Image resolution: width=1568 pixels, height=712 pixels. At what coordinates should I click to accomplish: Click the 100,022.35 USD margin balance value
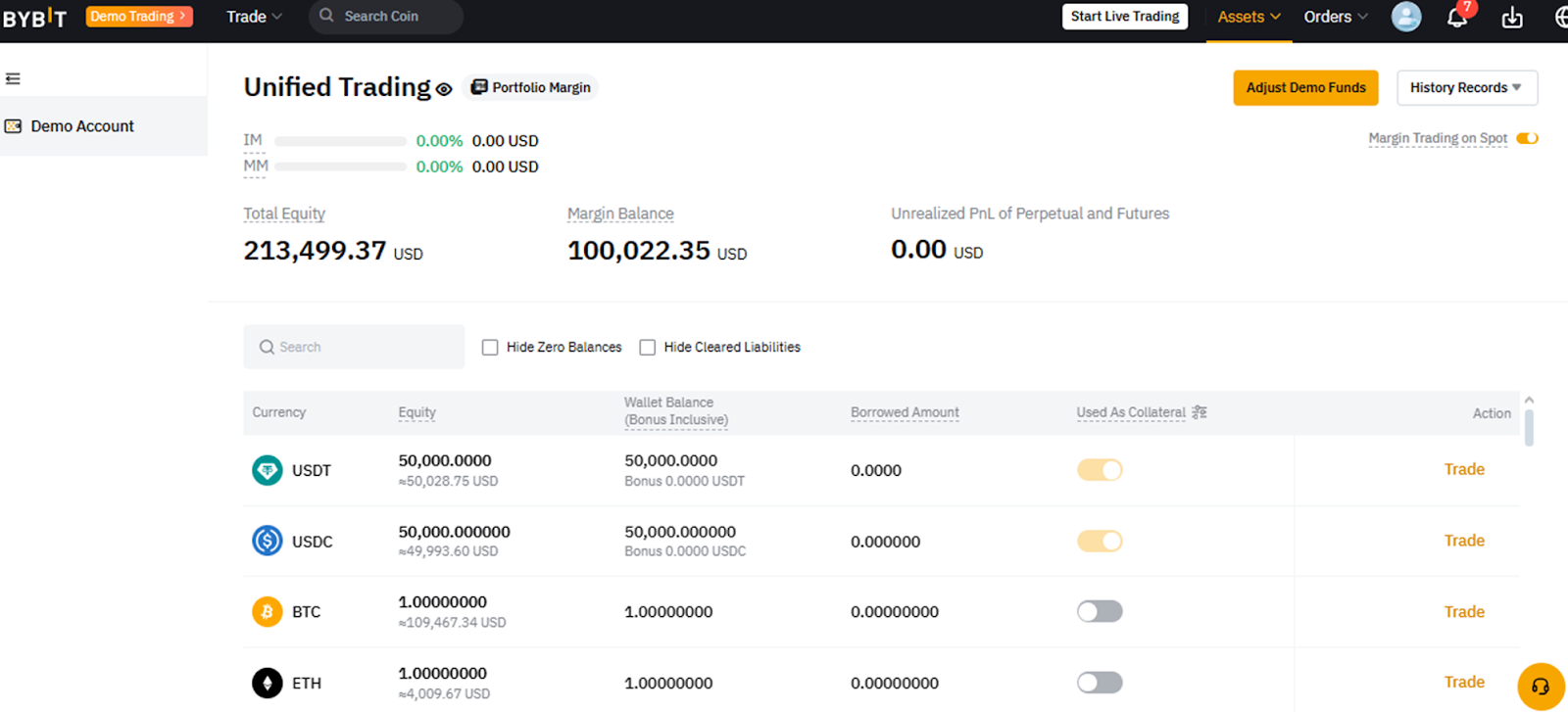(657, 251)
